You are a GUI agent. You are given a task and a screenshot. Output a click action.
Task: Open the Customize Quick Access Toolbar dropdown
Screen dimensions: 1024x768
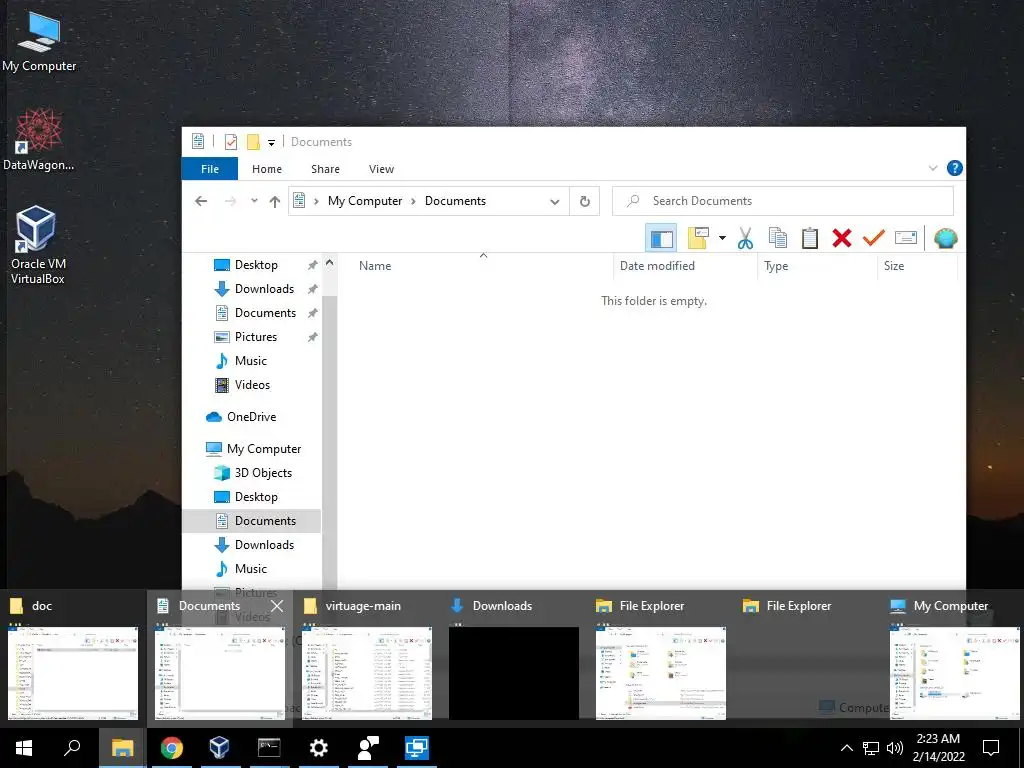(x=271, y=142)
